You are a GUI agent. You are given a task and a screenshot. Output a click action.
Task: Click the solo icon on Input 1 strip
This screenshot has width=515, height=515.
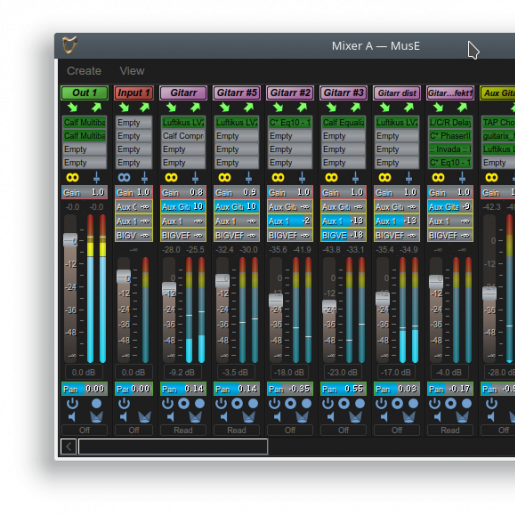pos(145,417)
